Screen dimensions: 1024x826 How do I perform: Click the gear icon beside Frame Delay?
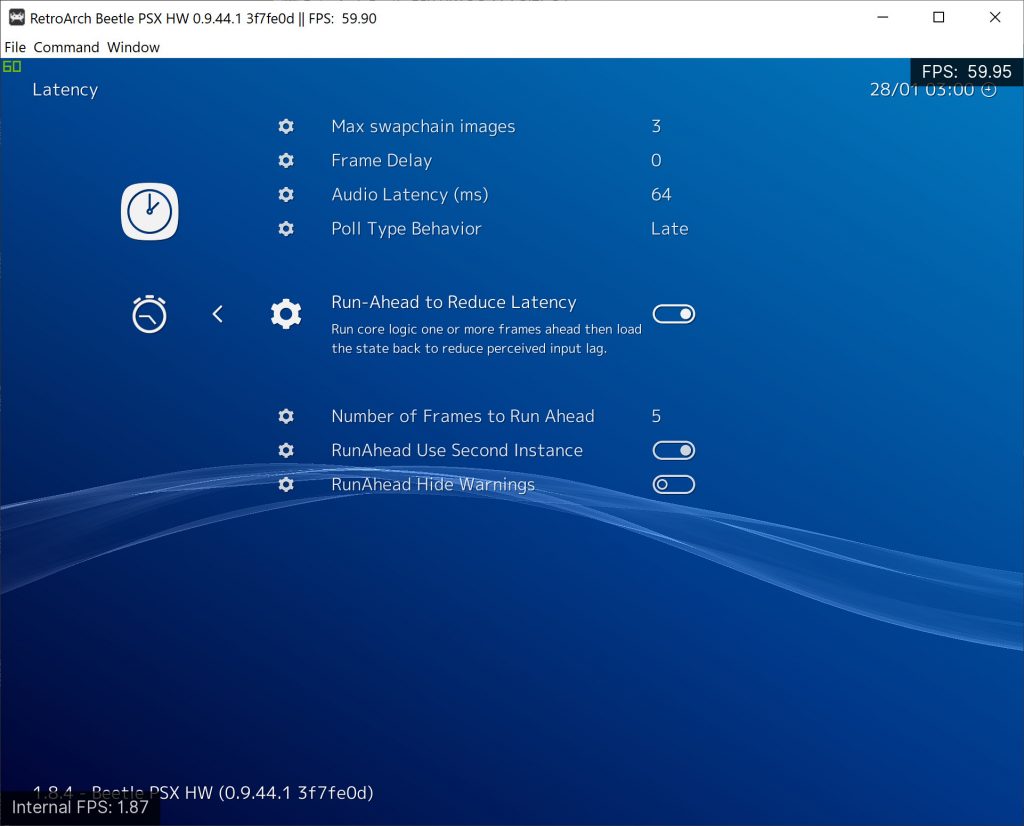286,160
